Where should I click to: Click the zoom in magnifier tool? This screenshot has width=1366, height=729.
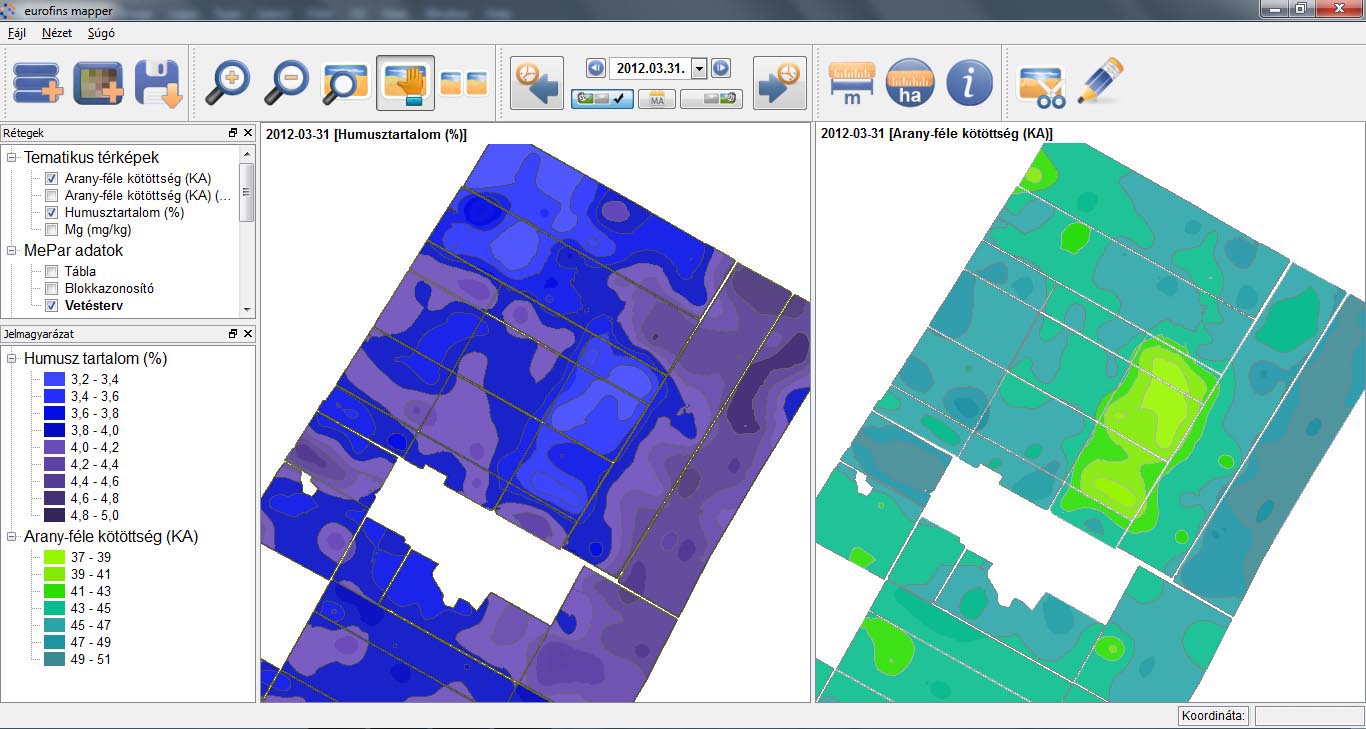click(x=227, y=83)
